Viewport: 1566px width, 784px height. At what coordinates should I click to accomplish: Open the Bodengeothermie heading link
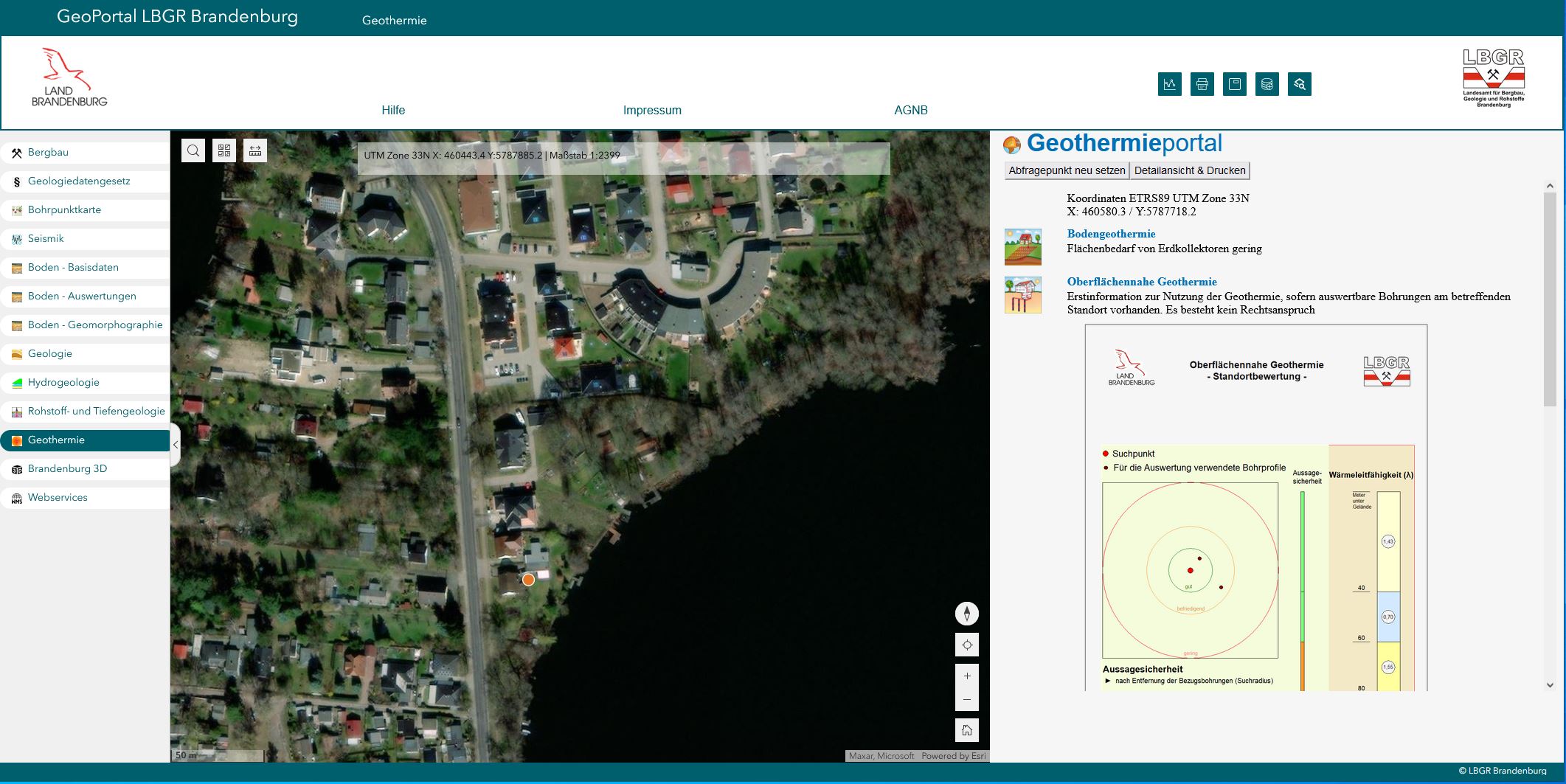click(x=1111, y=234)
